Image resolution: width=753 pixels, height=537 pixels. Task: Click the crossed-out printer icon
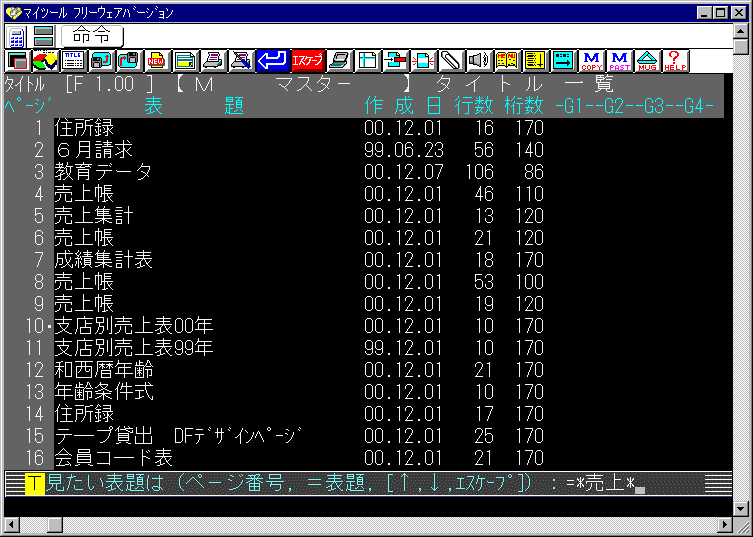pyautogui.click(x=241, y=61)
